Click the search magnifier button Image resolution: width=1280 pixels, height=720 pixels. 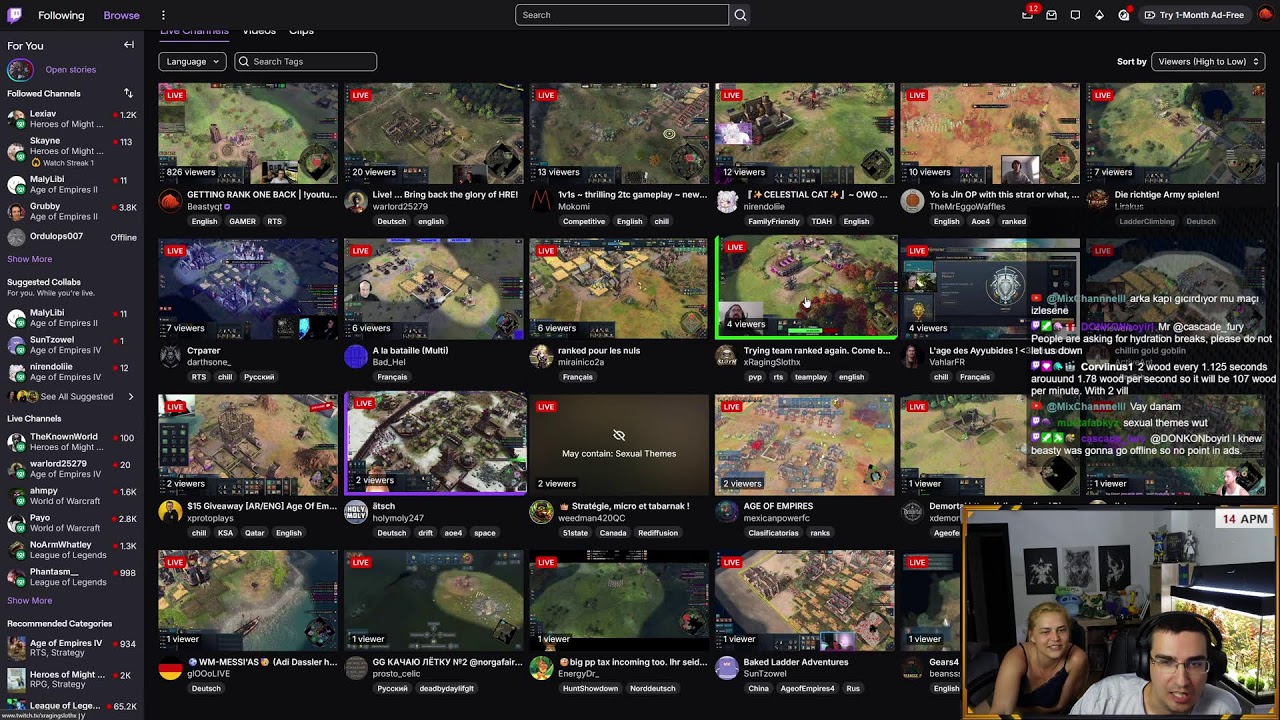740,15
